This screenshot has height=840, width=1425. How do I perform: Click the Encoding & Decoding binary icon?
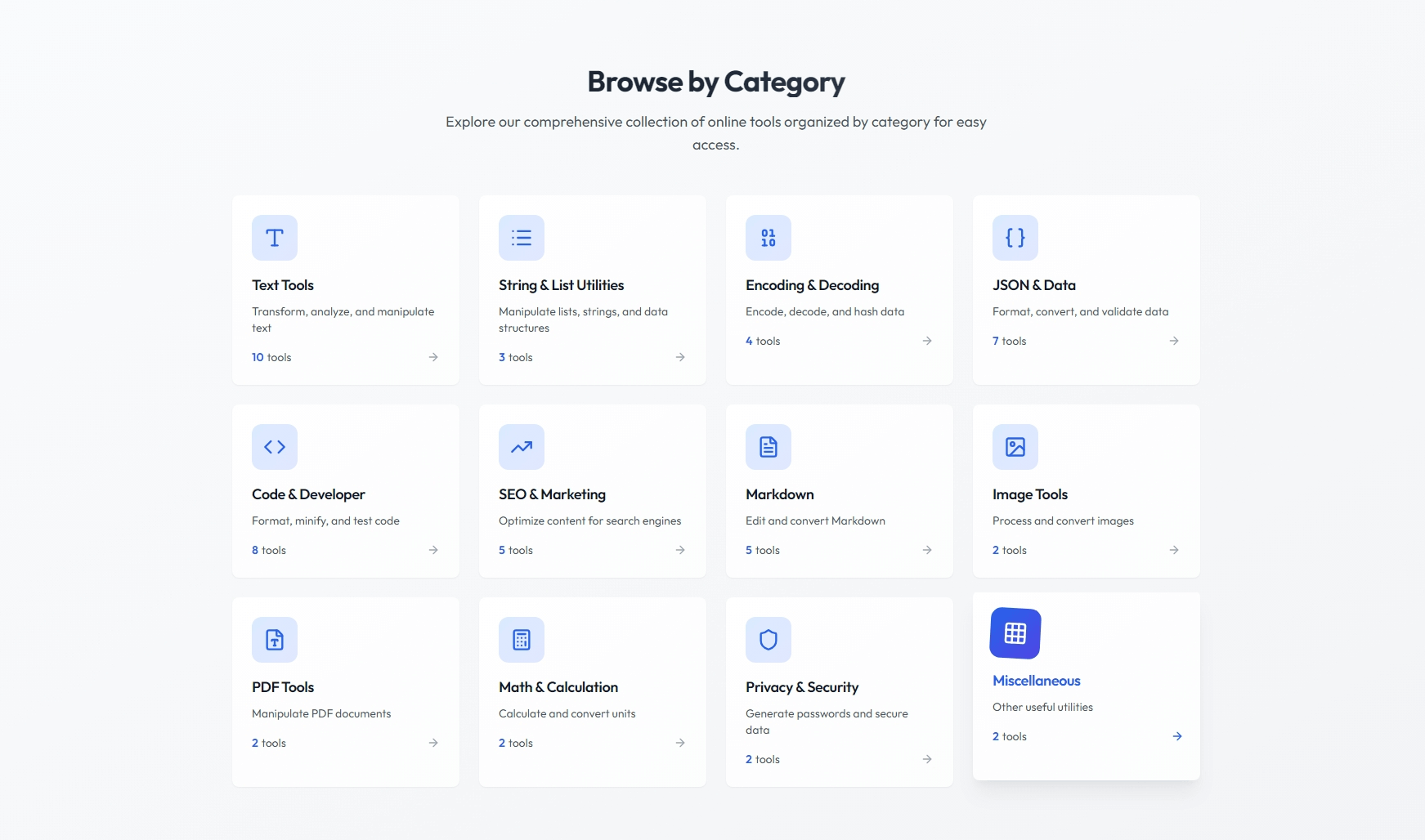tap(769, 238)
